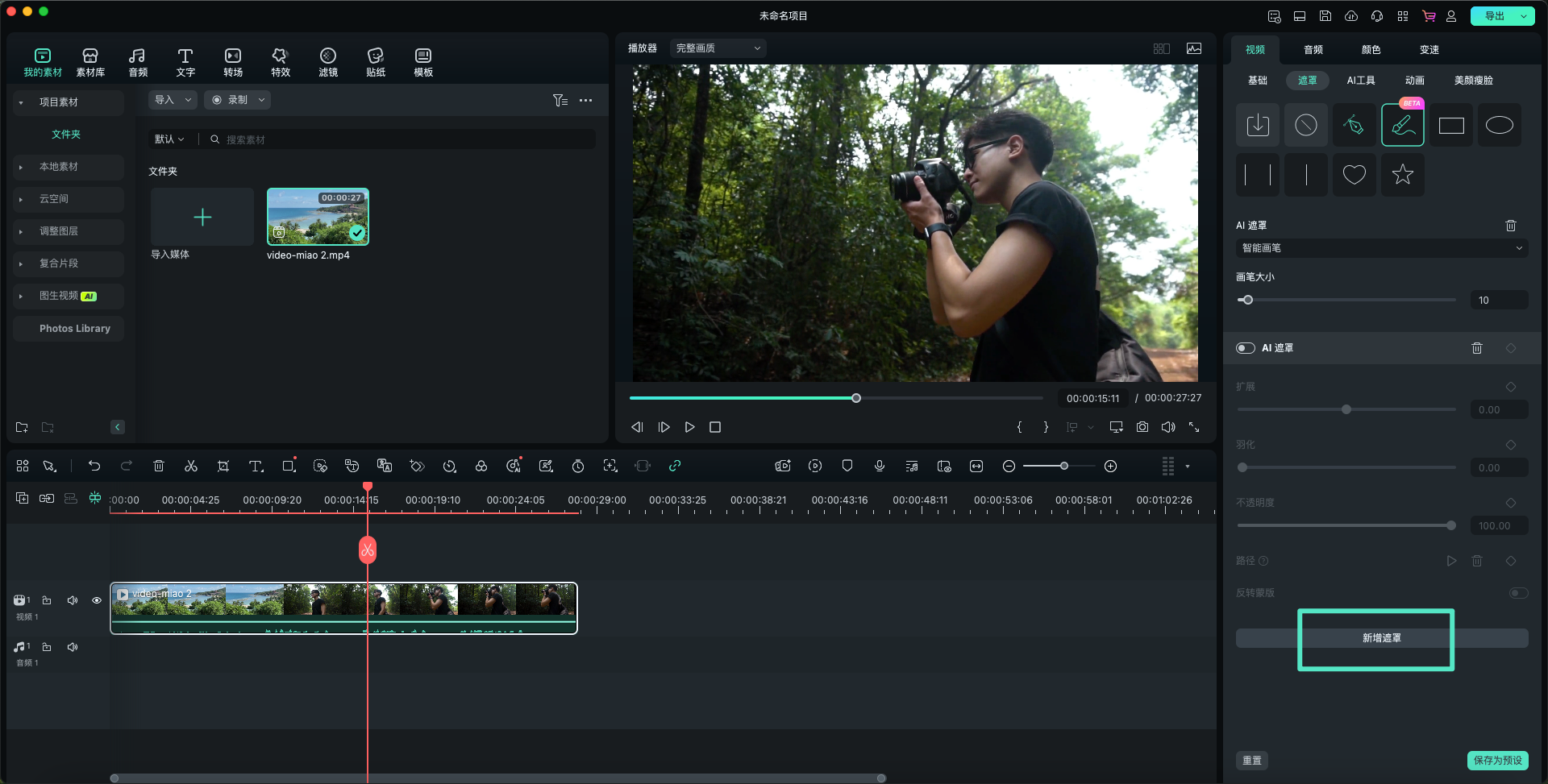Switch to the 动画 animation sub-tab

(1414, 81)
